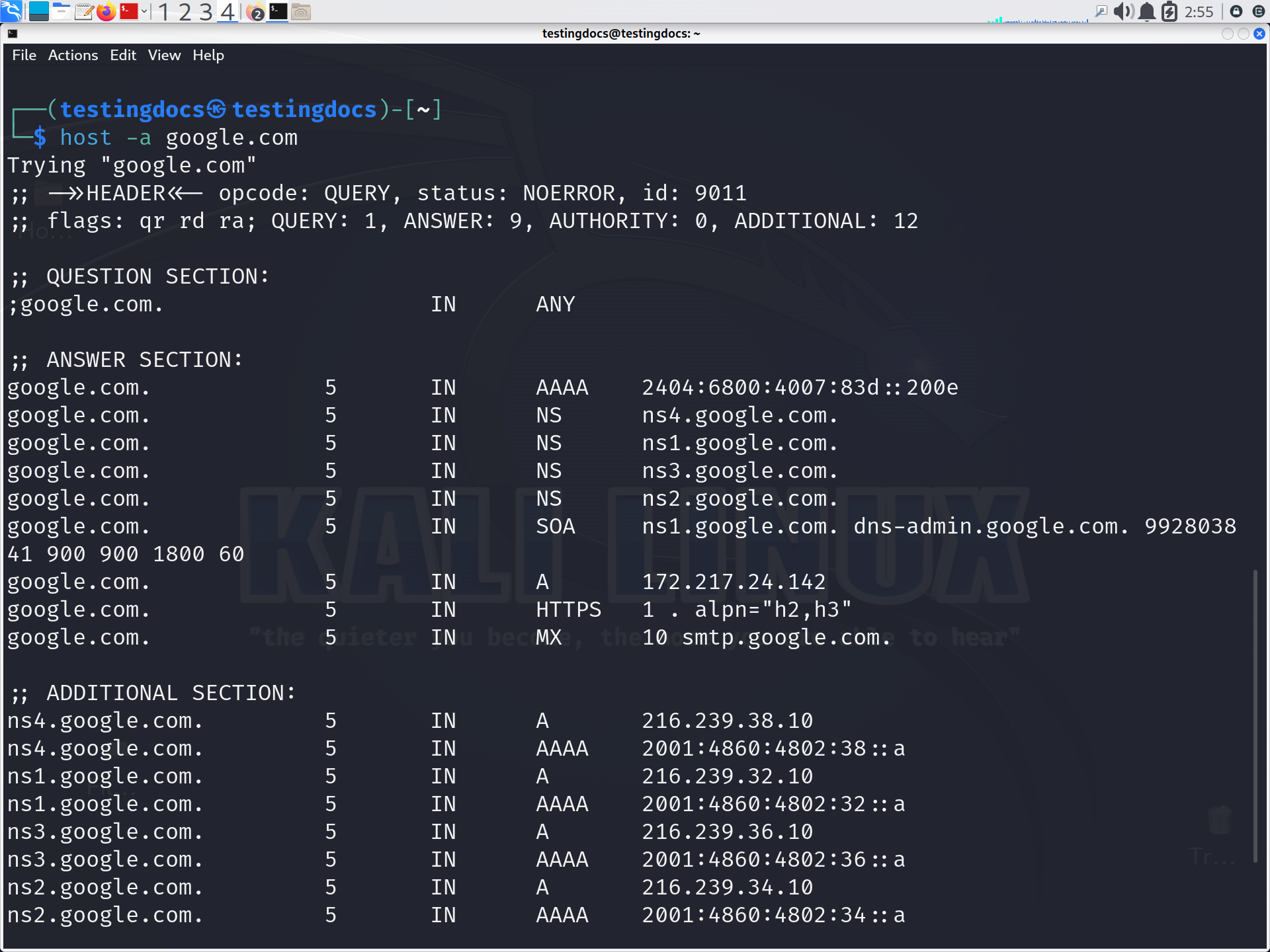Click the address 2001:4860:4802:34::a
1270x952 pixels.
(773, 915)
